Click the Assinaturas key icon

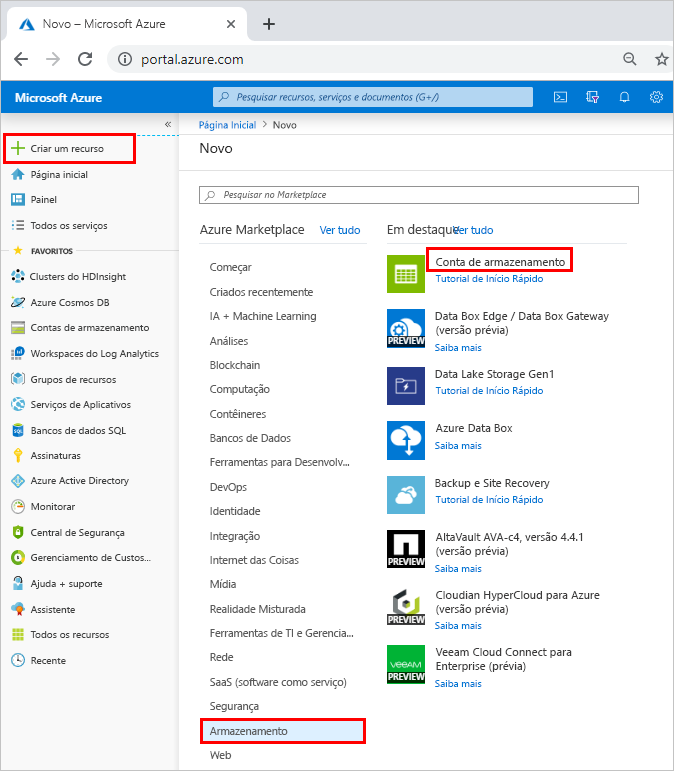pyautogui.click(x=18, y=455)
